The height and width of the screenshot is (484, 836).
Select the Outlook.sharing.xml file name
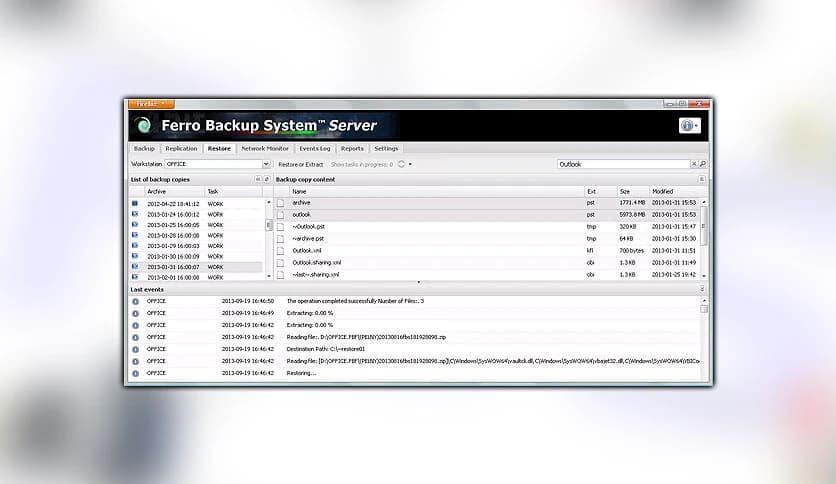click(317, 263)
